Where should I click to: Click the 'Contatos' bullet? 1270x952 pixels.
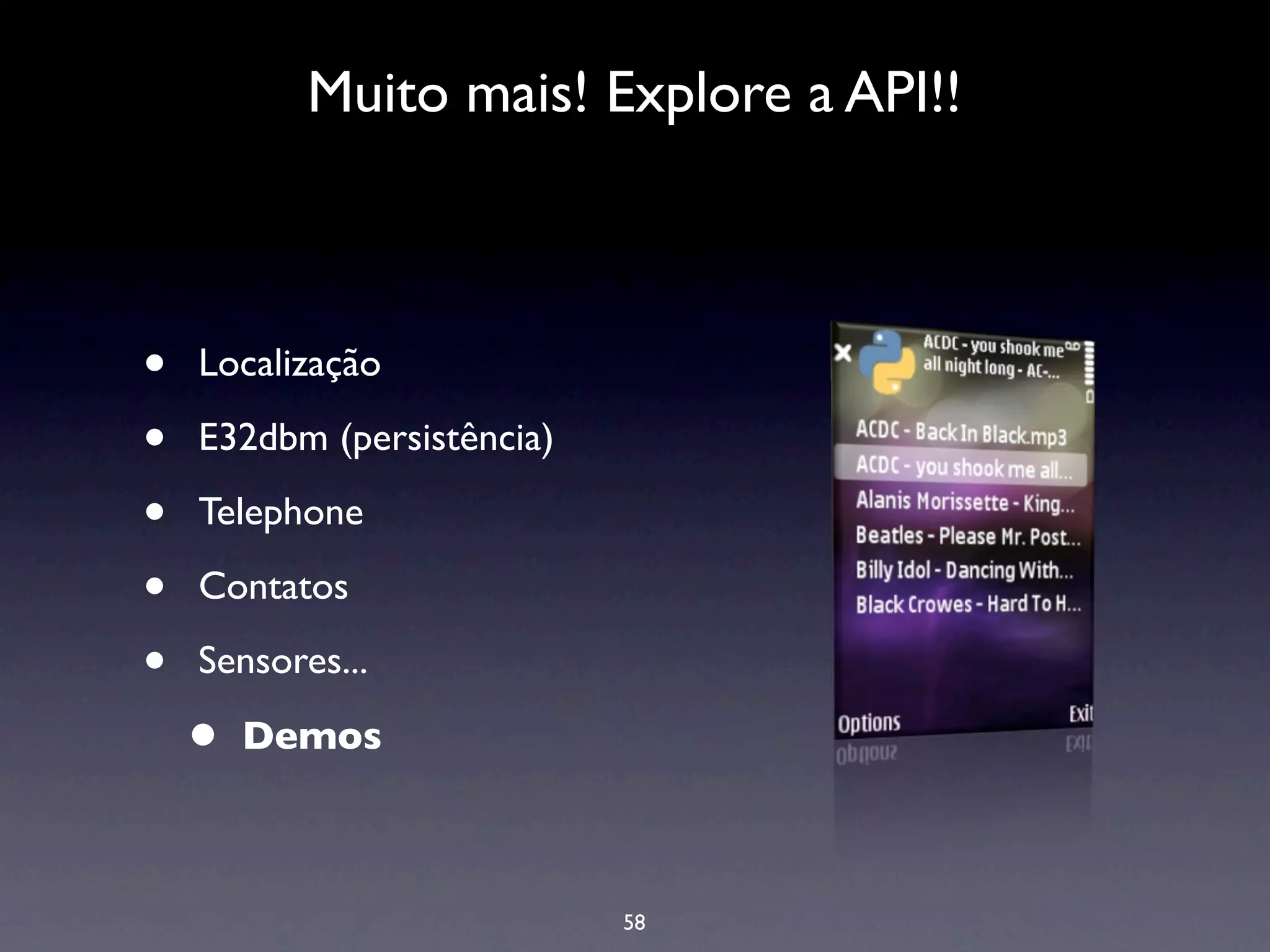[273, 586]
